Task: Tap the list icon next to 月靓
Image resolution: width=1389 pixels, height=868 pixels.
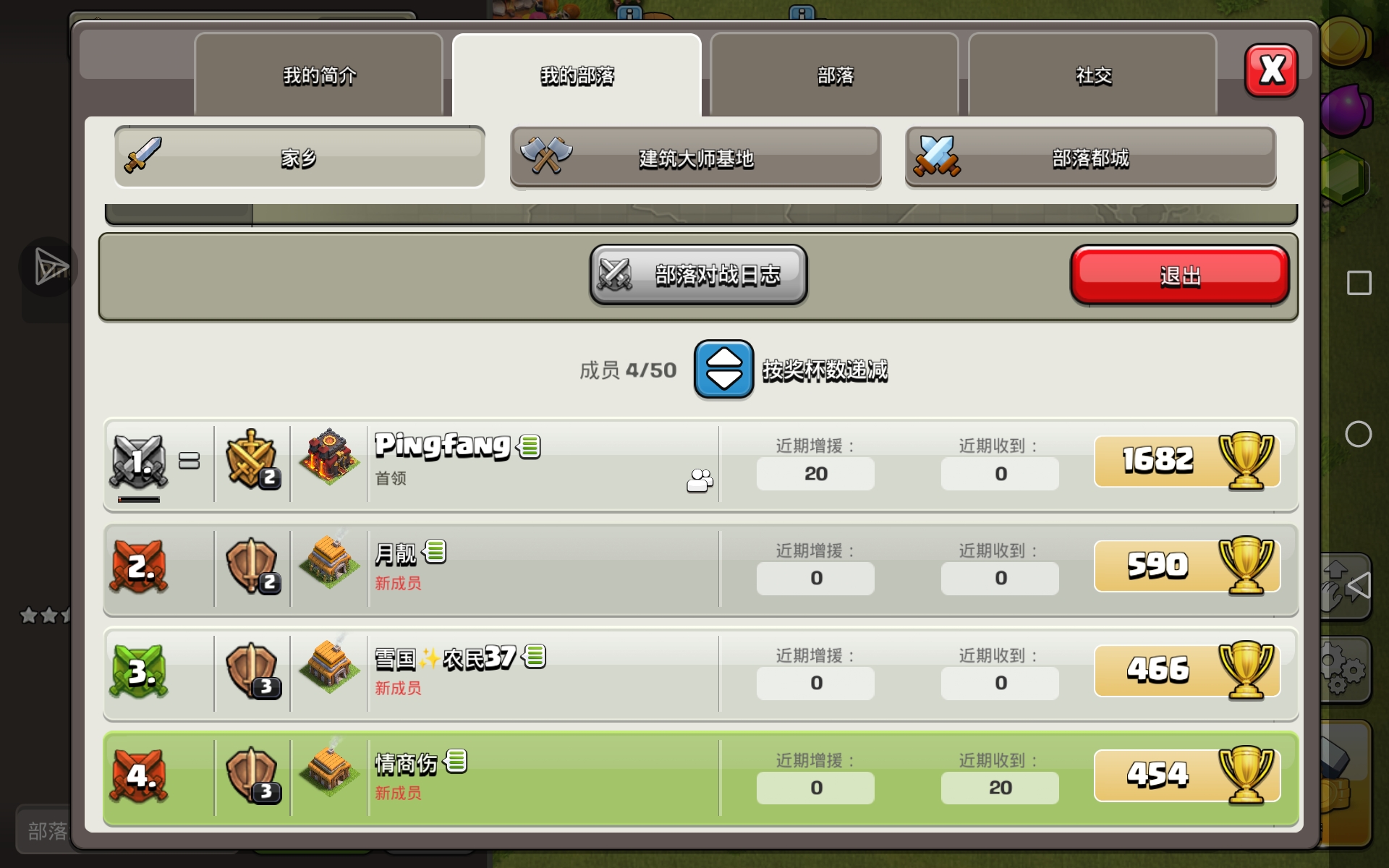Action: [x=435, y=552]
